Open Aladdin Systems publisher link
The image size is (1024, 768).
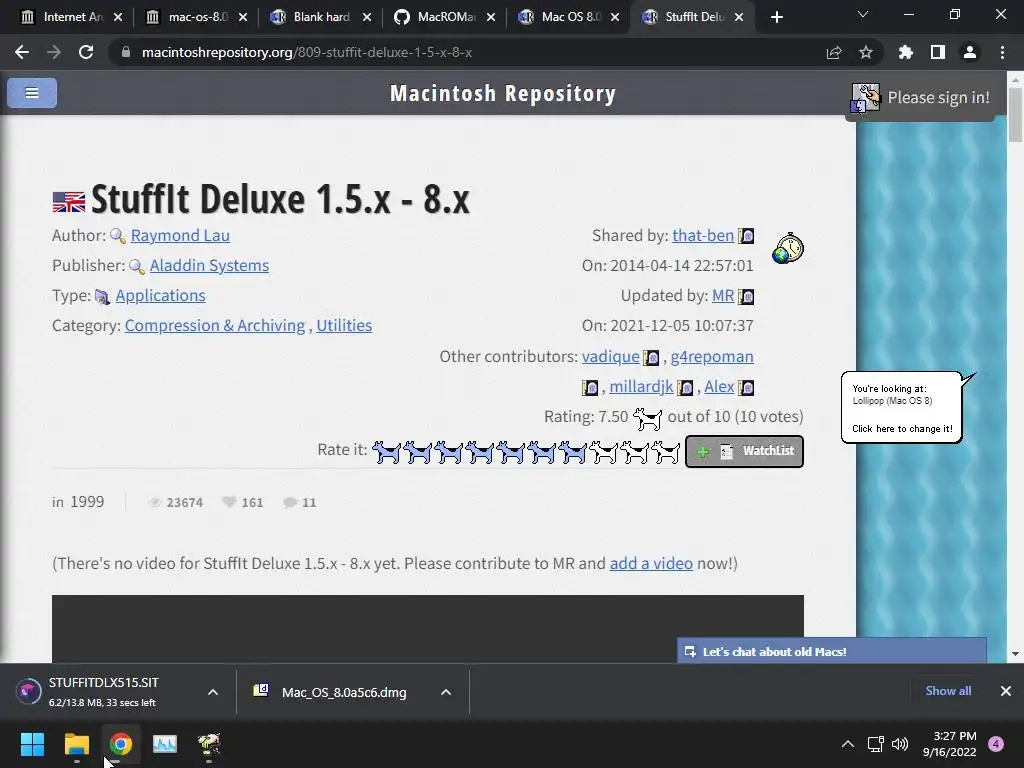pos(209,266)
